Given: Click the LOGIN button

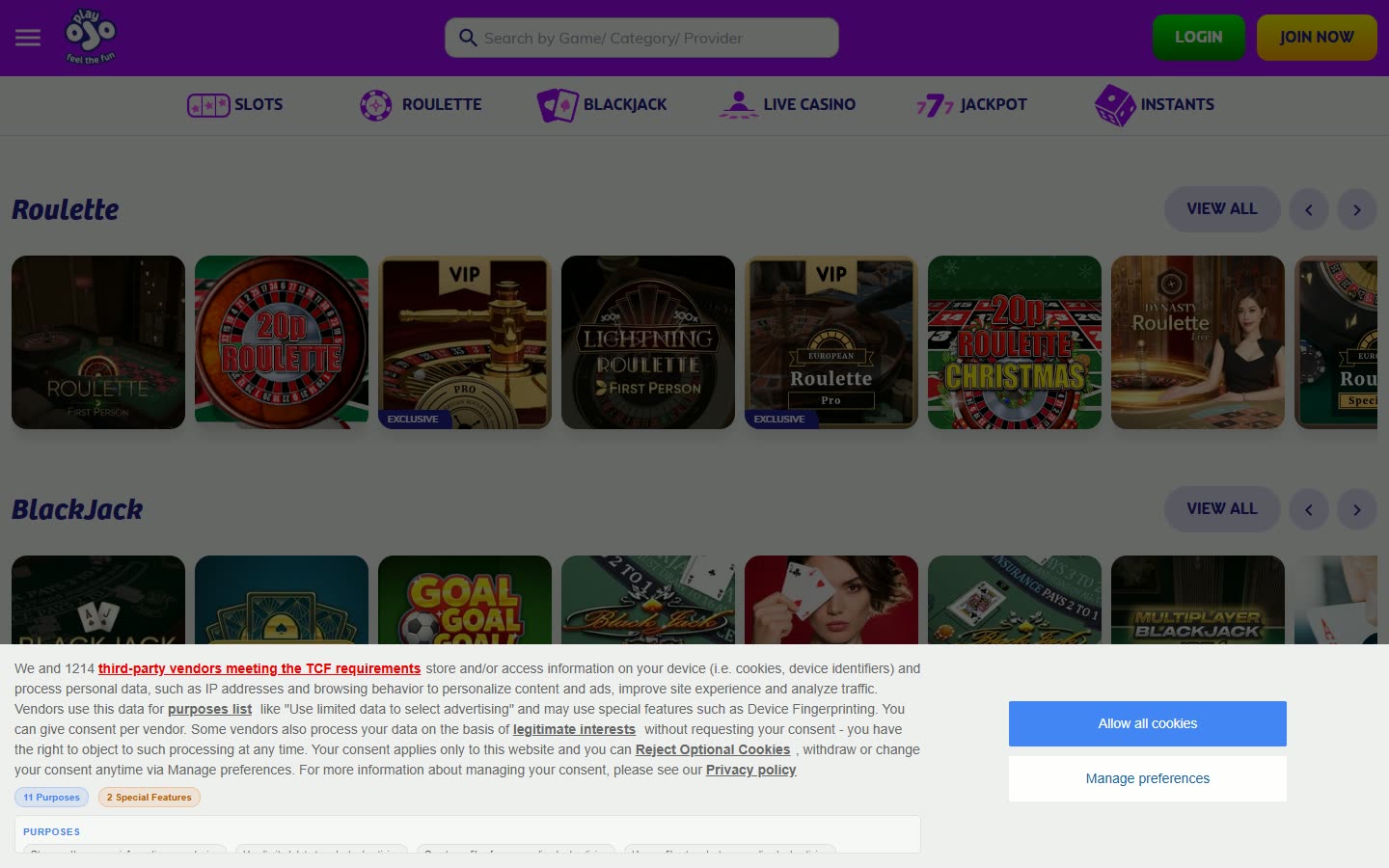Looking at the screenshot, I should (x=1199, y=38).
